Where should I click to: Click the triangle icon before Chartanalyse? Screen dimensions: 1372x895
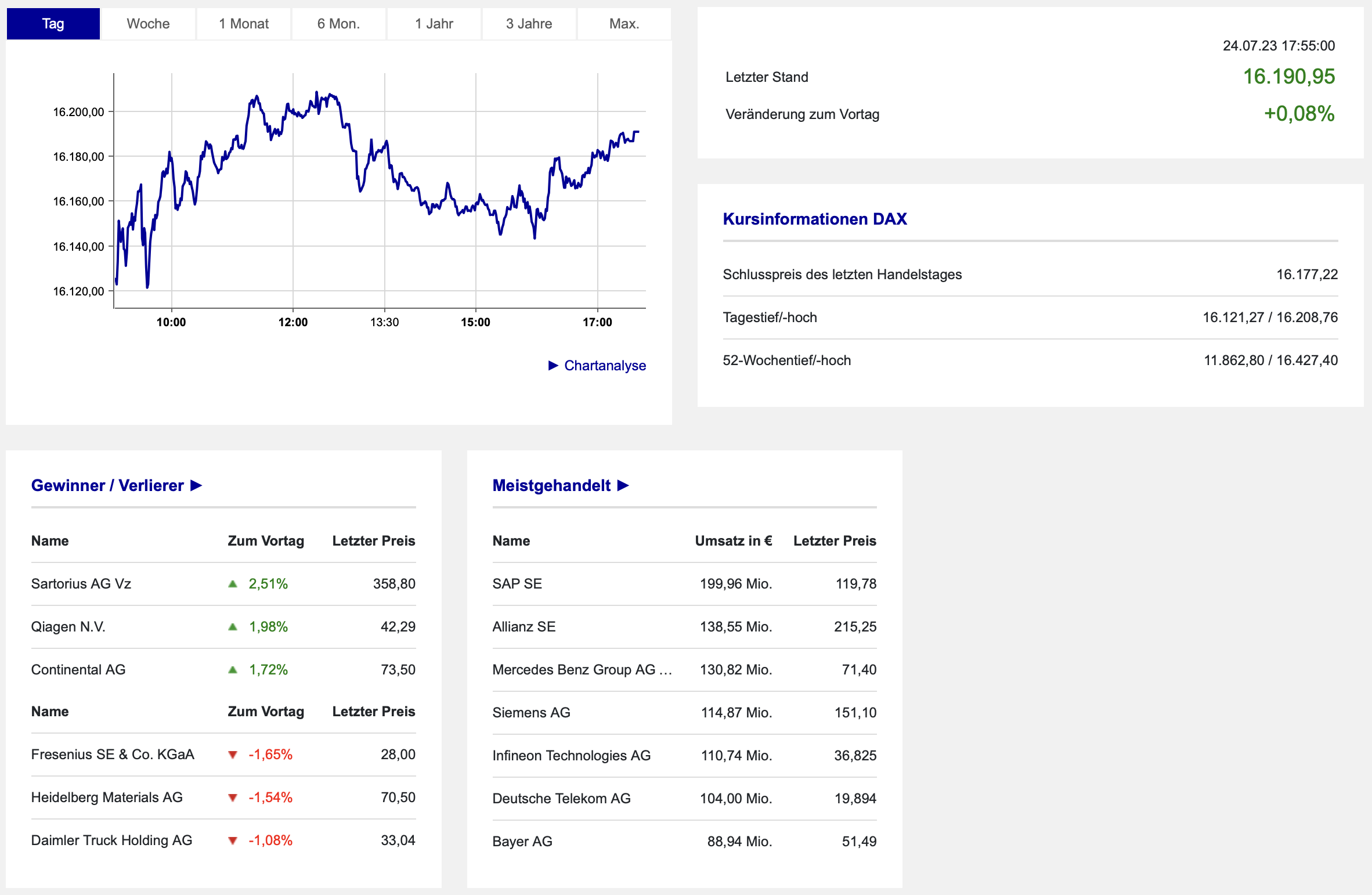pyautogui.click(x=553, y=366)
